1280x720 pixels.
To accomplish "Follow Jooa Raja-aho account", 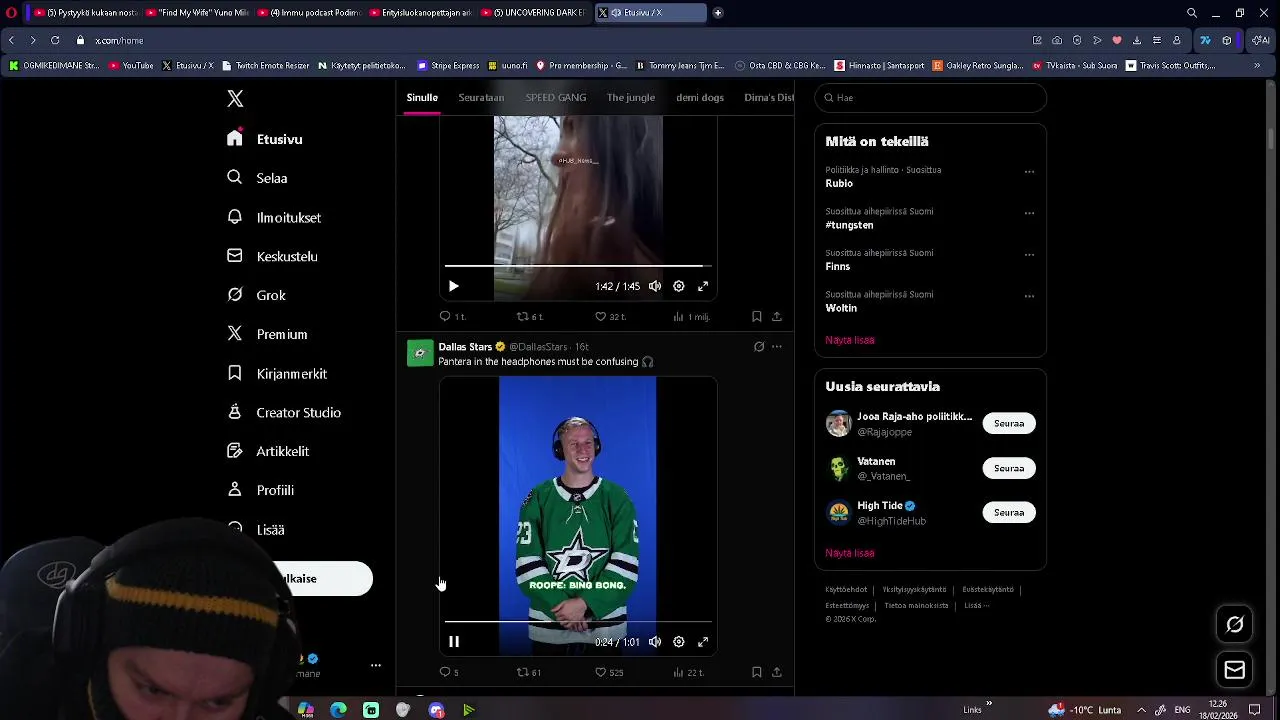I will click(1009, 423).
